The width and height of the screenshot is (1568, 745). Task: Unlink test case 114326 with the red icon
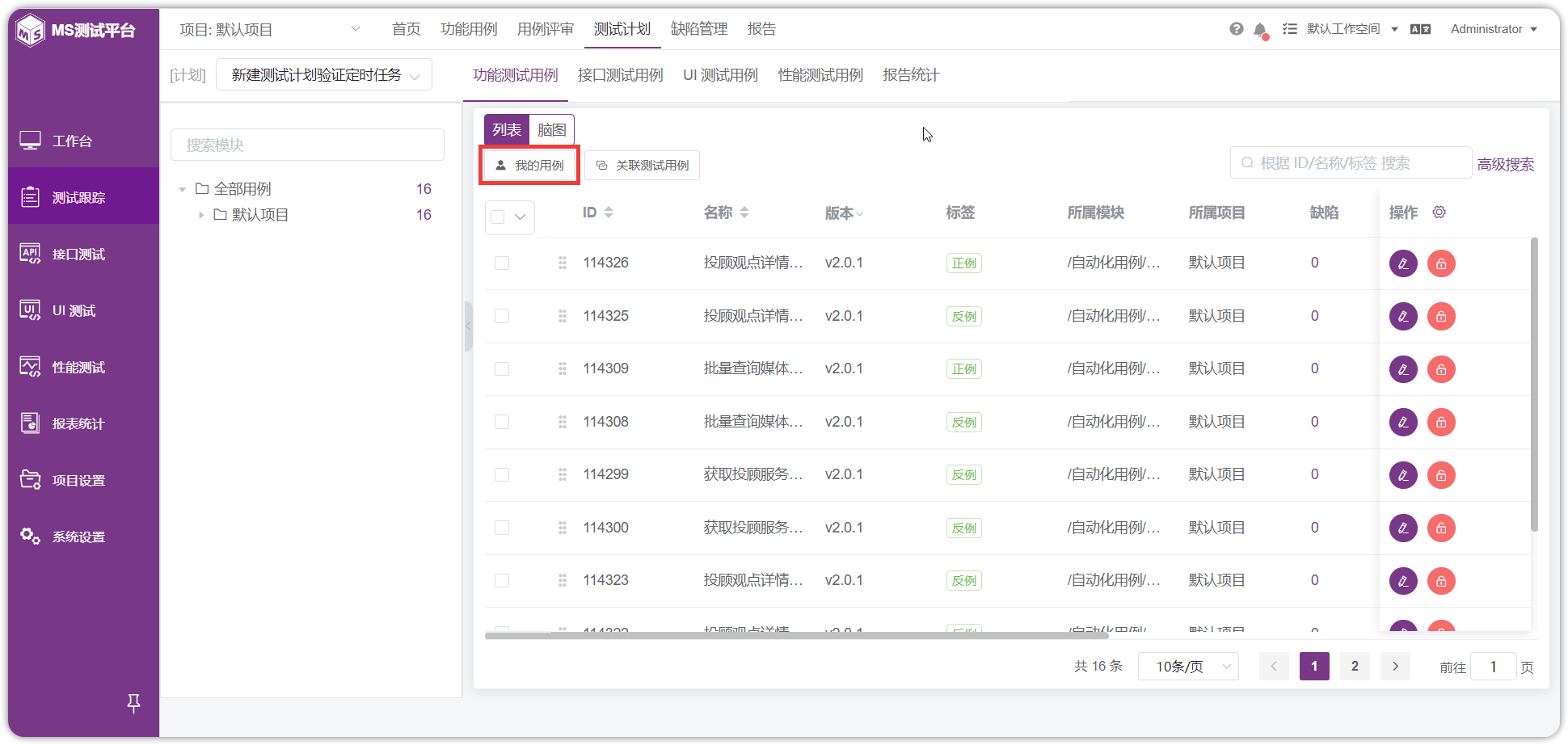click(x=1441, y=263)
